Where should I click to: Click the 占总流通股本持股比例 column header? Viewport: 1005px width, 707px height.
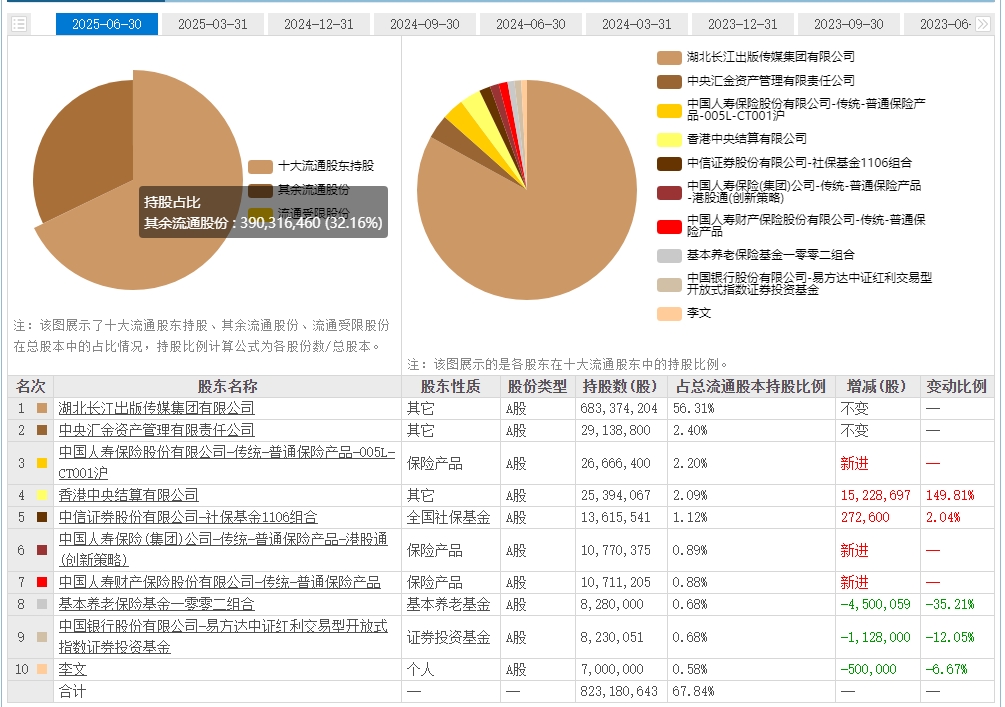[751, 387]
